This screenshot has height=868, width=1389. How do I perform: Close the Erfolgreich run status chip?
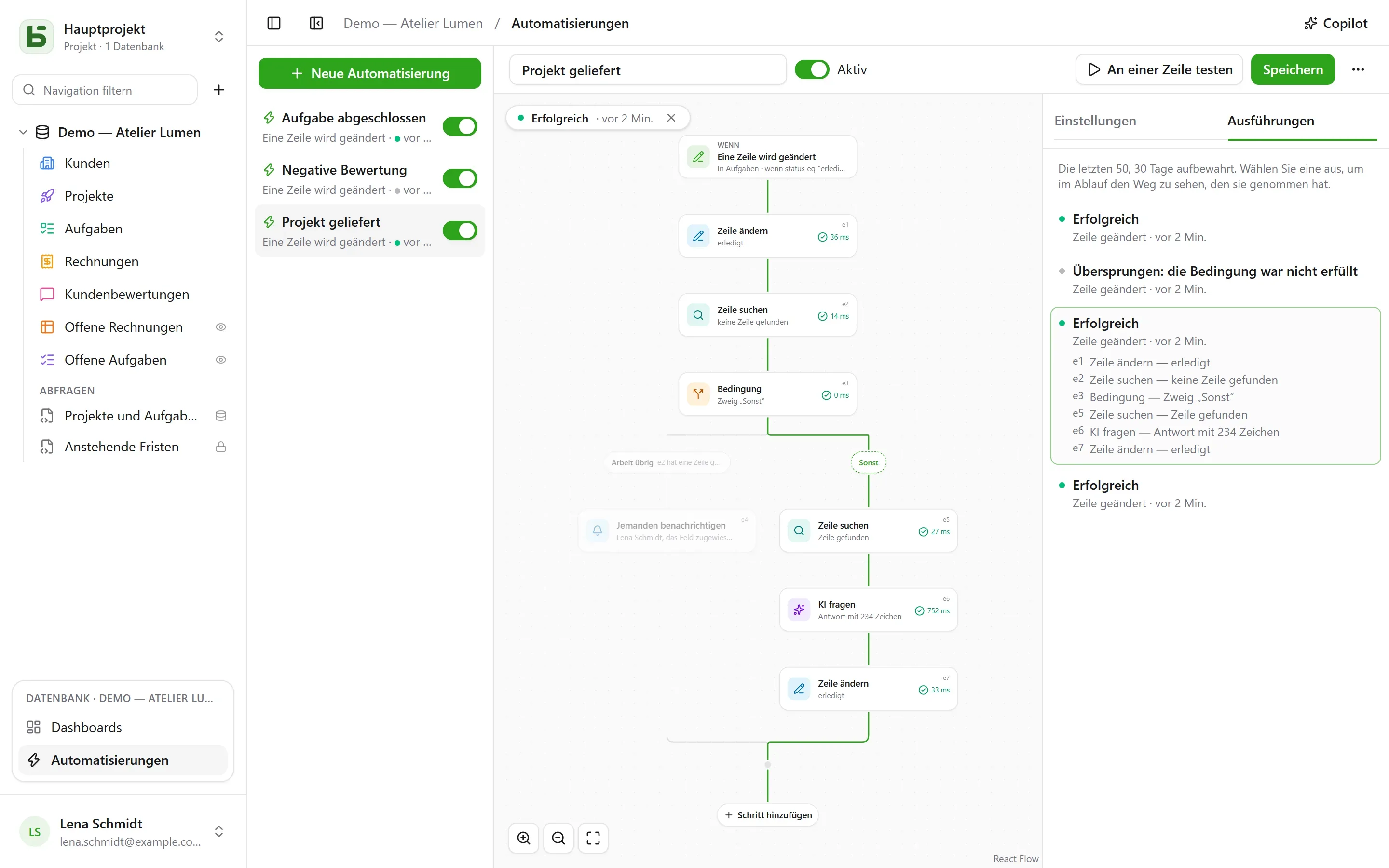(x=671, y=118)
